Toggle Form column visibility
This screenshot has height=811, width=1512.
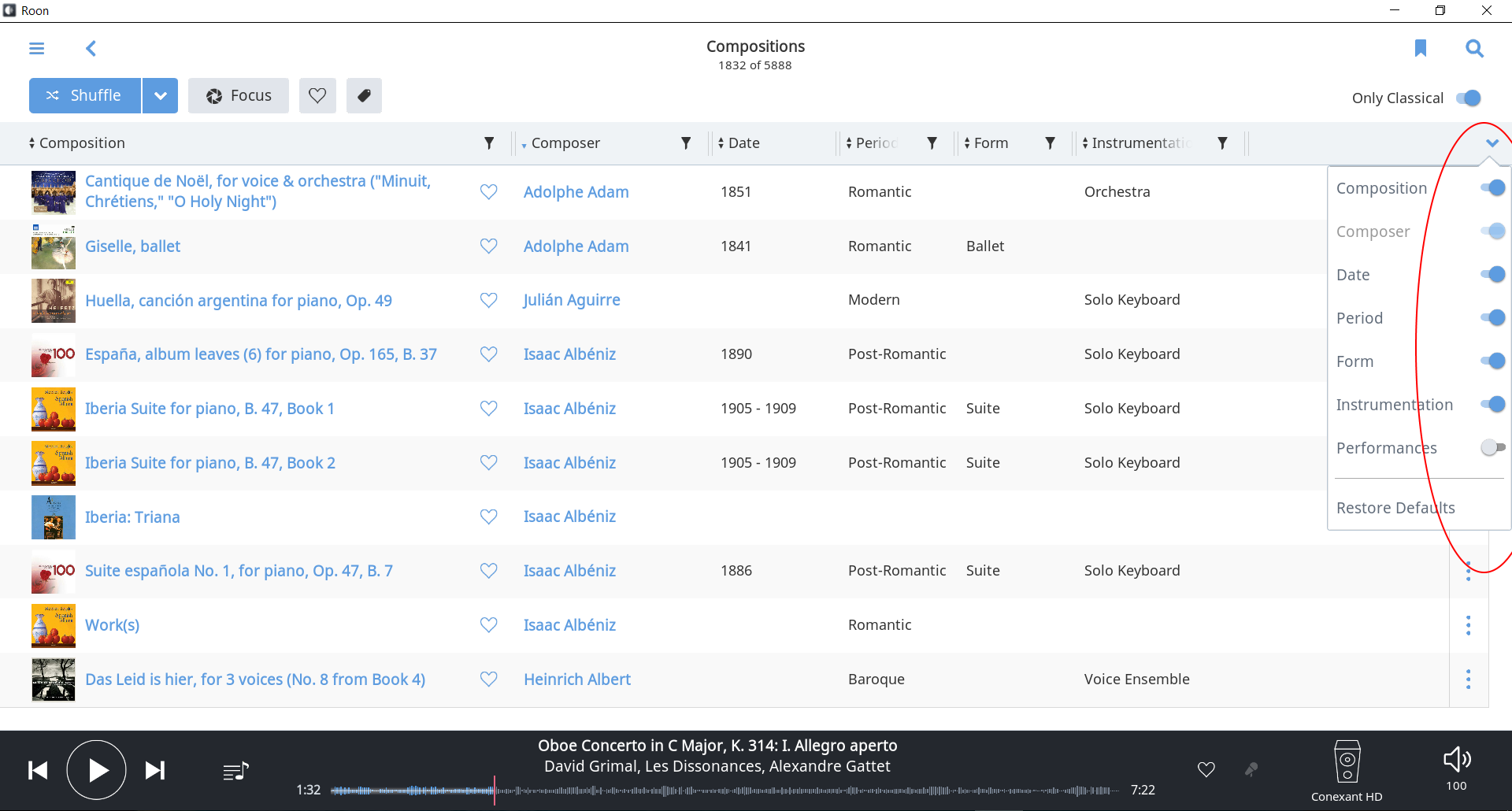tap(1493, 361)
